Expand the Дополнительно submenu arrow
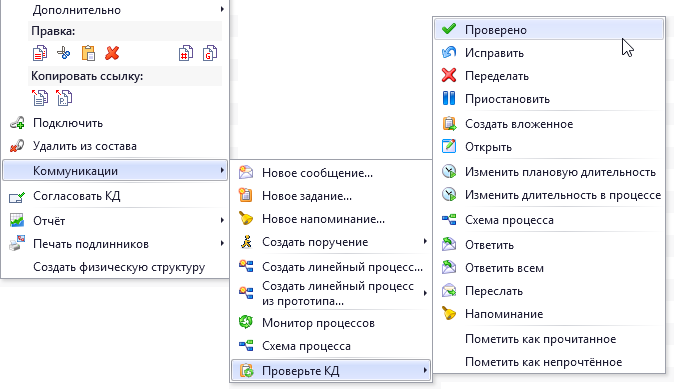Viewport: 674px width, 391px height. coord(222,9)
